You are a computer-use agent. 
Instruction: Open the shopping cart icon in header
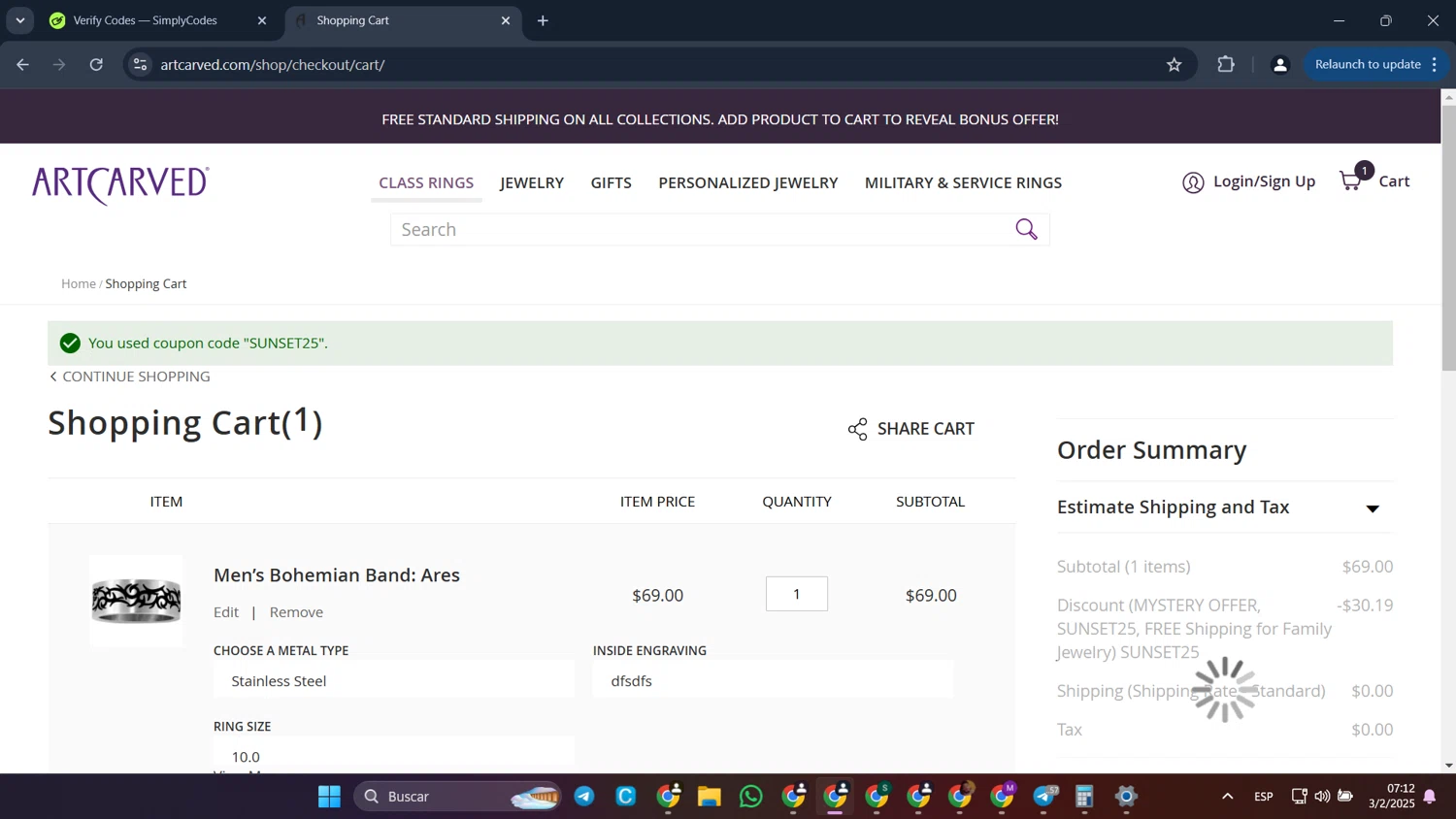click(x=1351, y=181)
